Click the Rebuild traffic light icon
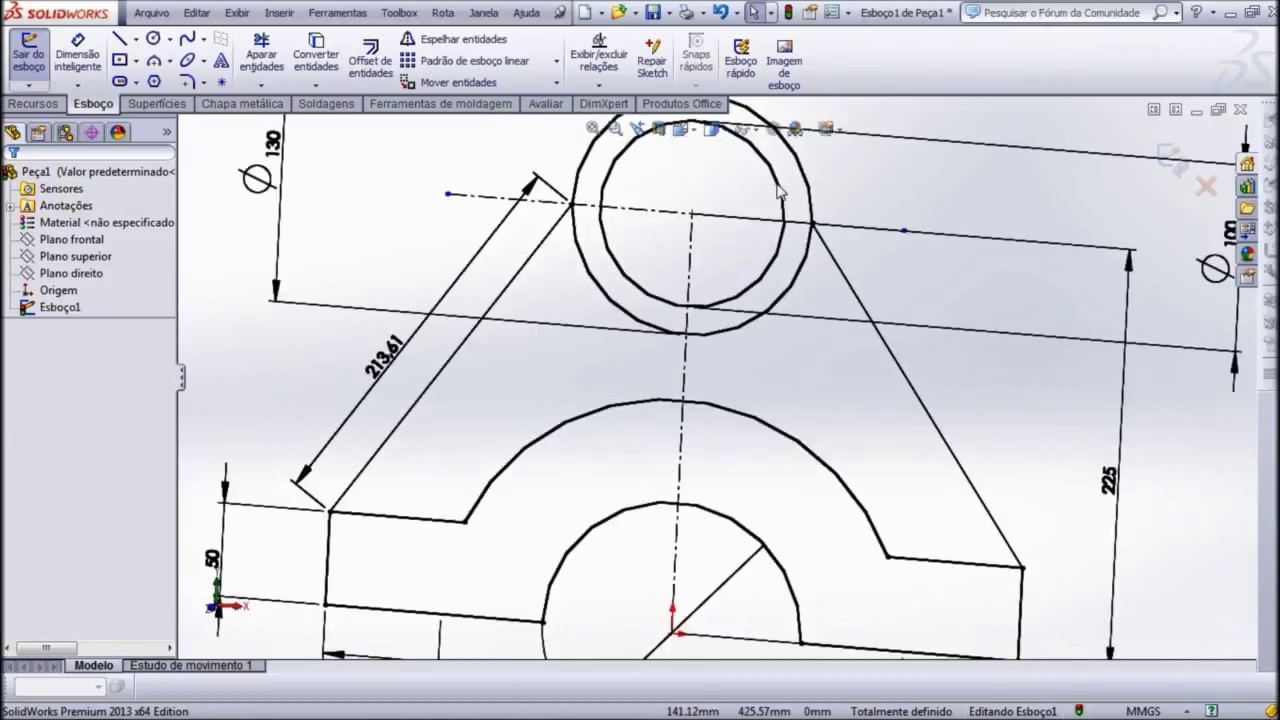 pos(788,13)
